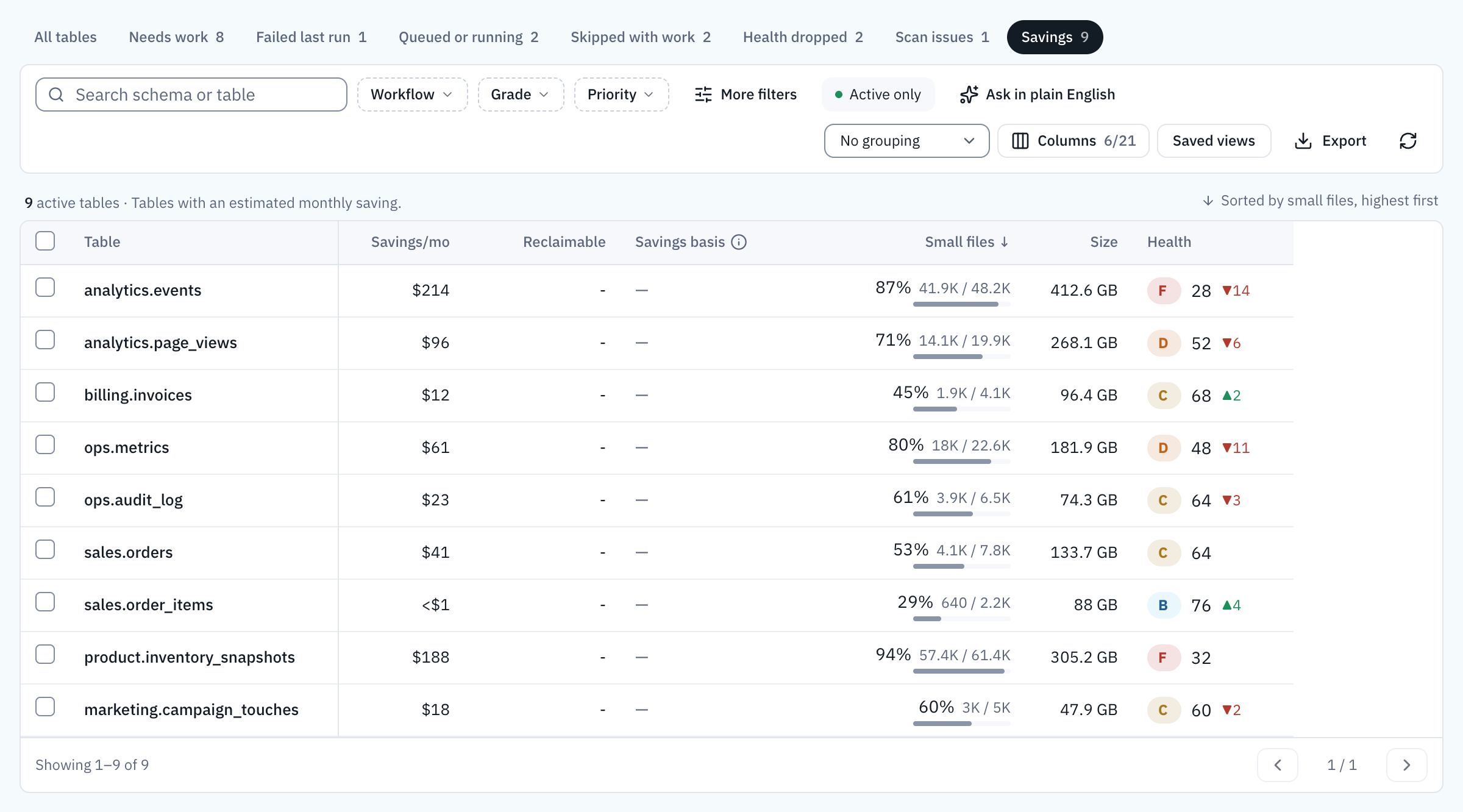Click the Export download icon
1463x812 pixels.
point(1303,141)
